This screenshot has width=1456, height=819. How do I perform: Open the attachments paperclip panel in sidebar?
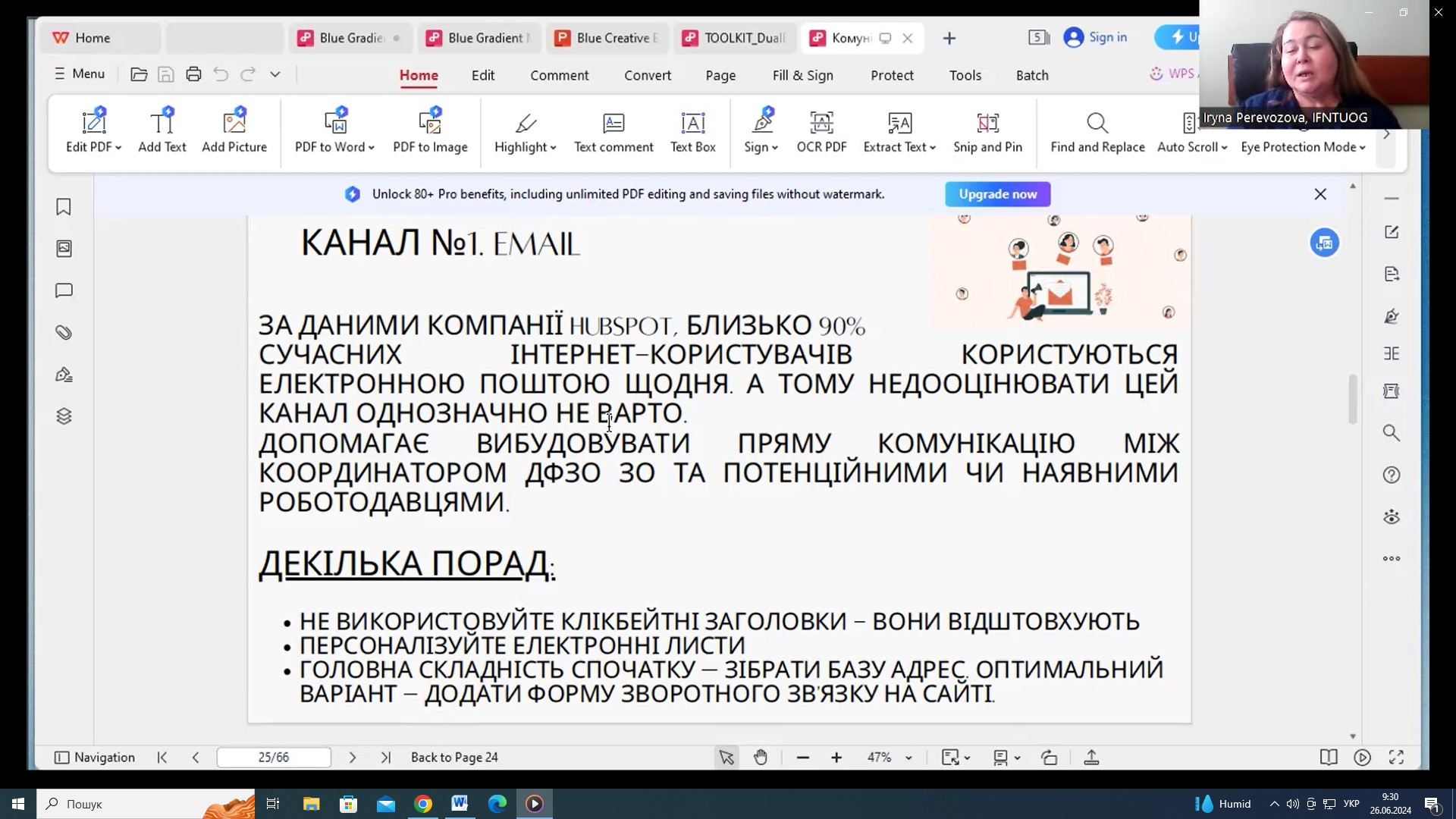tap(64, 333)
